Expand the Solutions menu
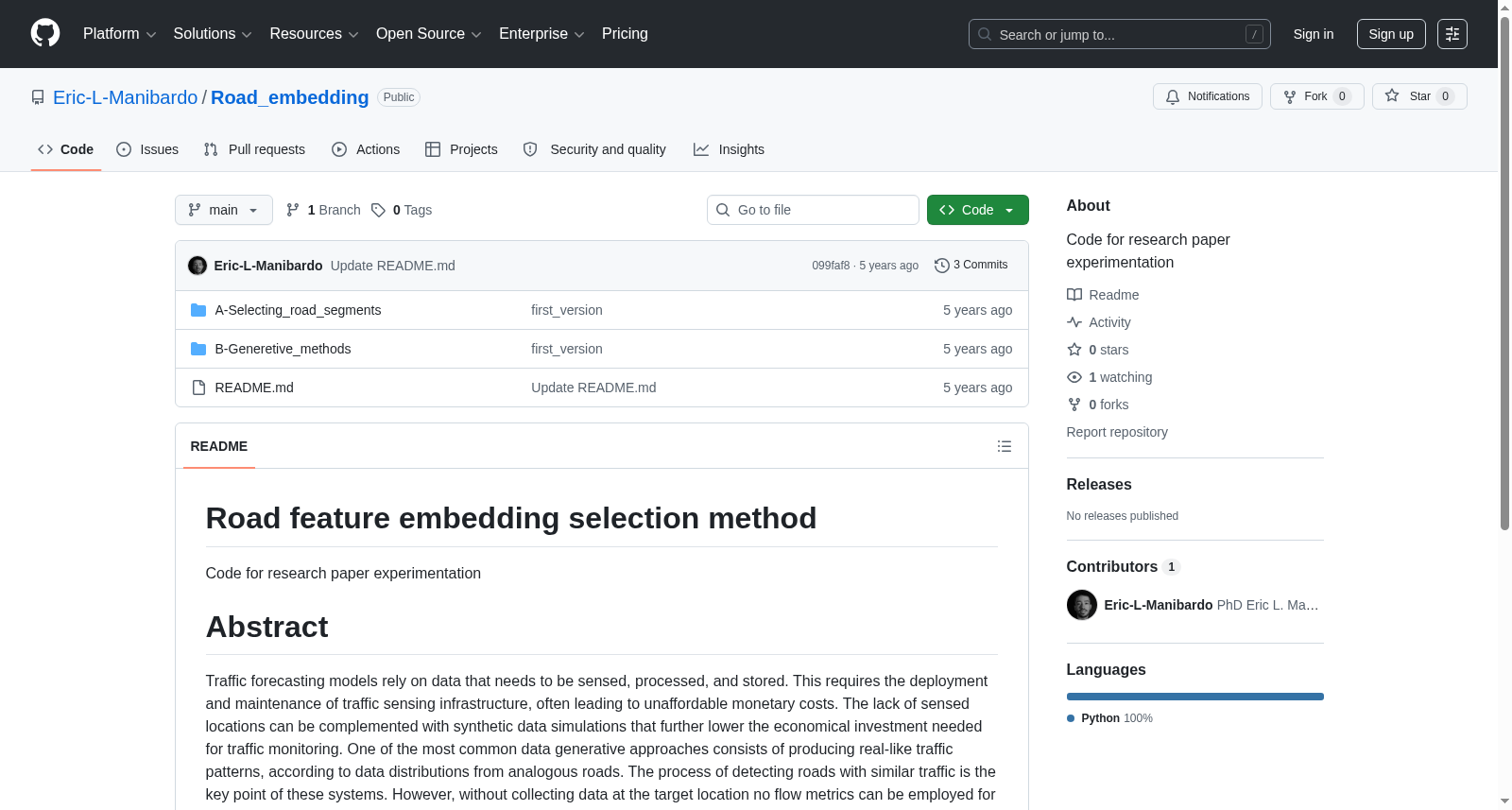The height and width of the screenshot is (810, 1512). tap(213, 34)
